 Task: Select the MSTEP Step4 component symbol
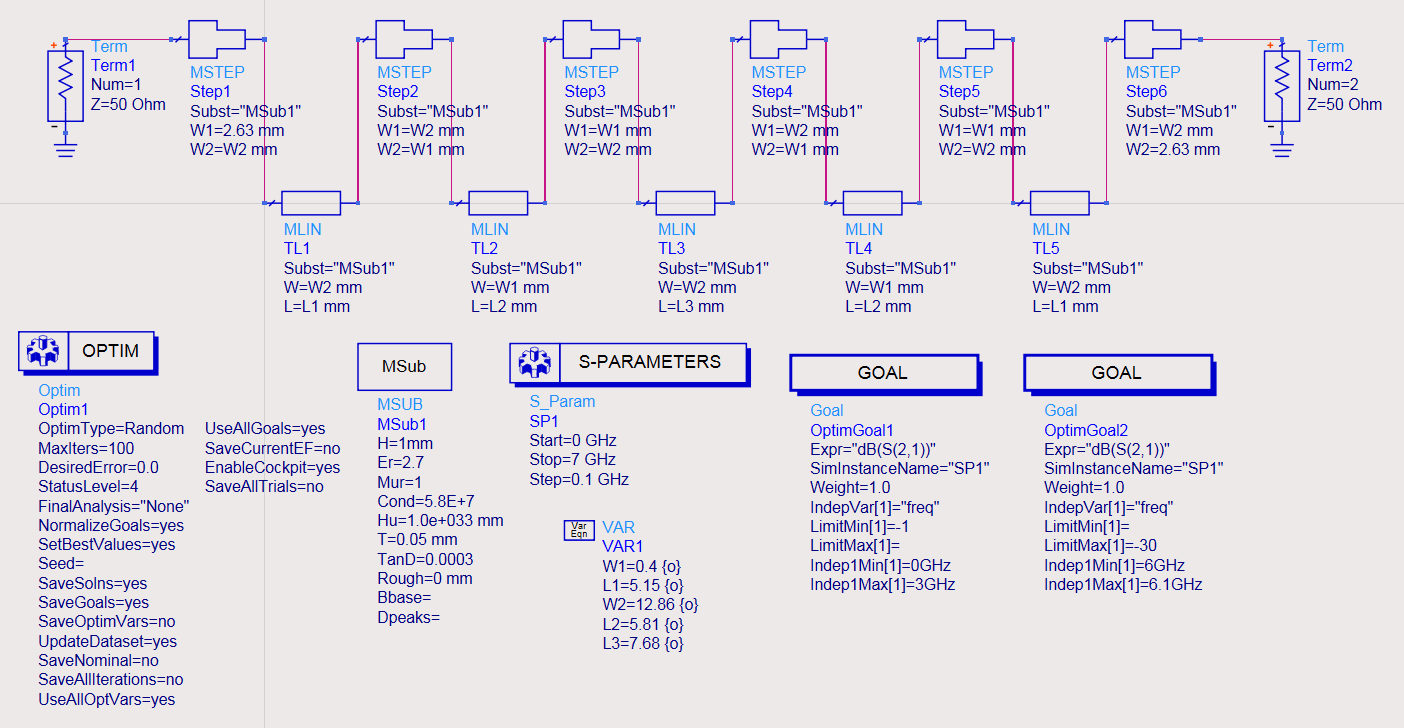point(779,39)
